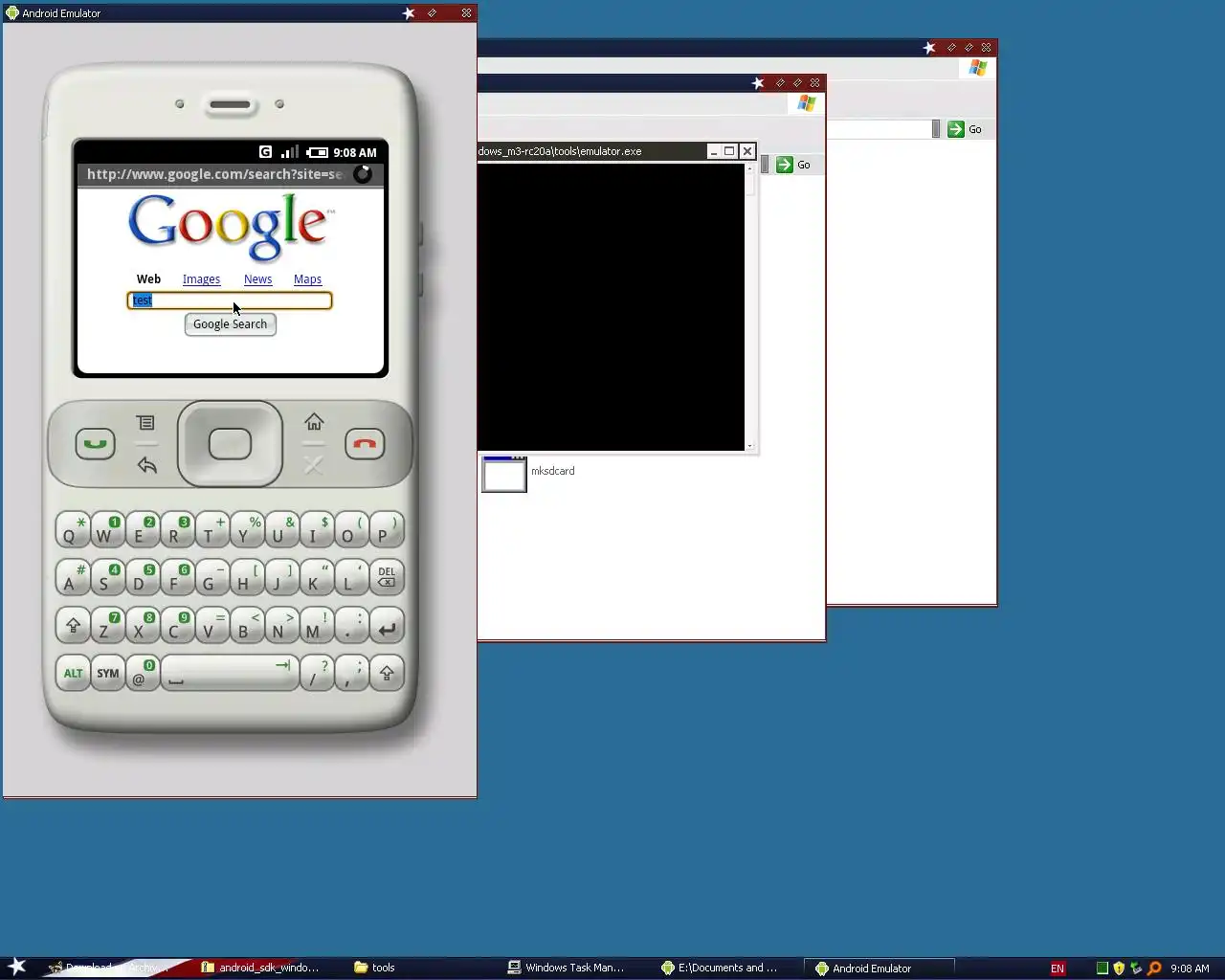Click the Google Search button

[x=231, y=324]
